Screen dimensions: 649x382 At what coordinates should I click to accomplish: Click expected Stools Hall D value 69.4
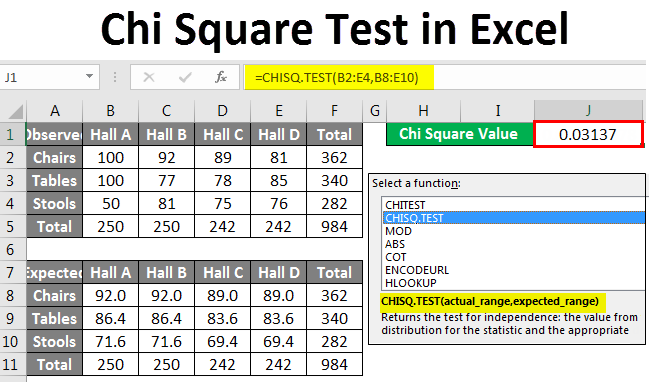(279, 341)
